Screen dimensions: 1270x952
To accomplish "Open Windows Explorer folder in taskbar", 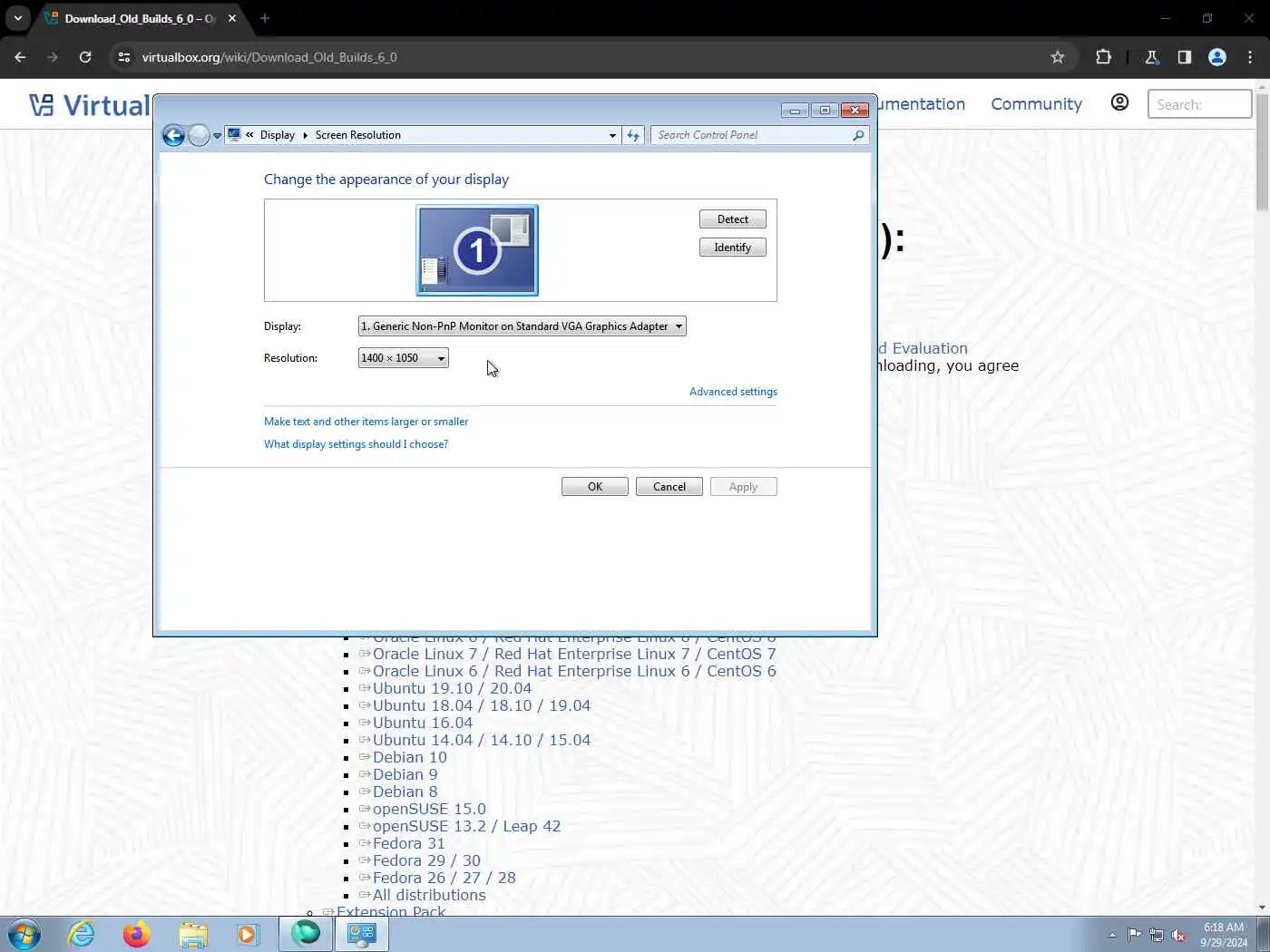I will point(192,934).
